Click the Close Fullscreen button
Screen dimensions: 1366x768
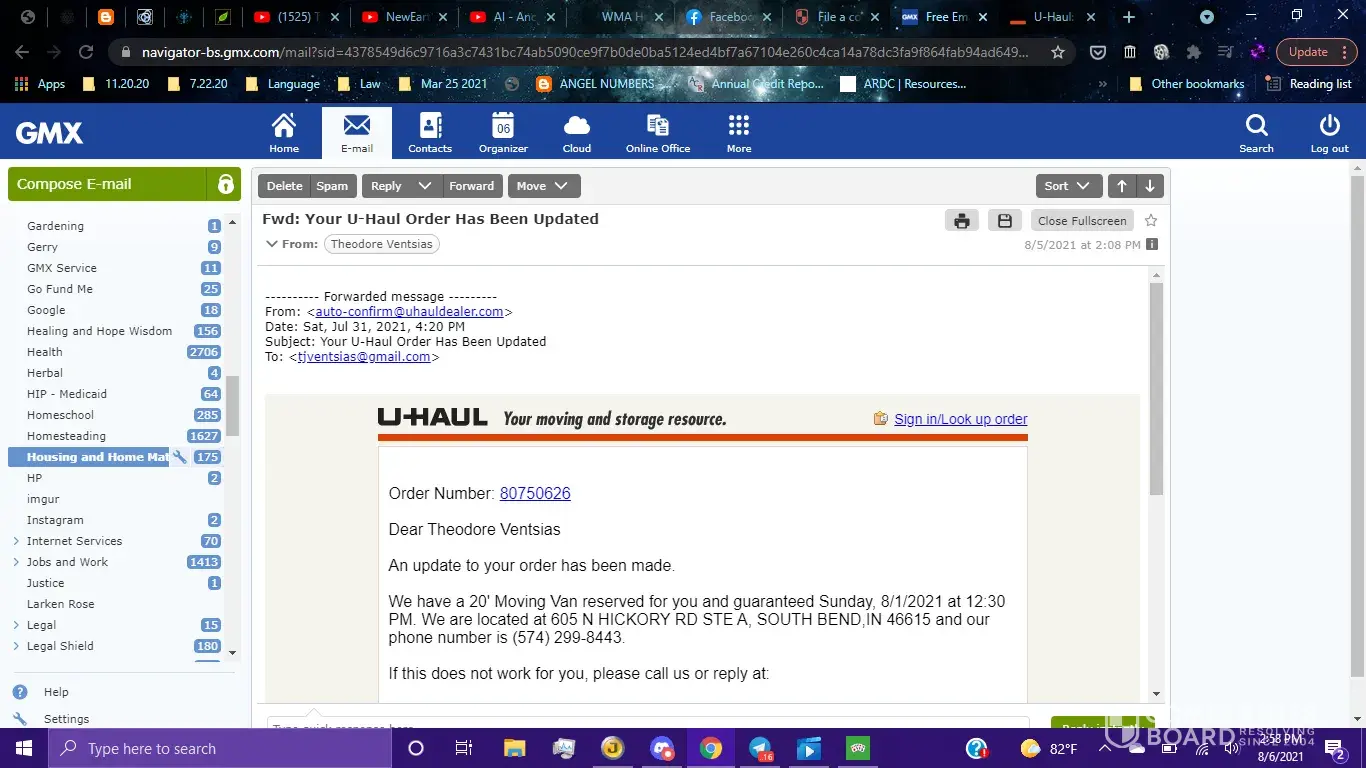[x=1082, y=221]
